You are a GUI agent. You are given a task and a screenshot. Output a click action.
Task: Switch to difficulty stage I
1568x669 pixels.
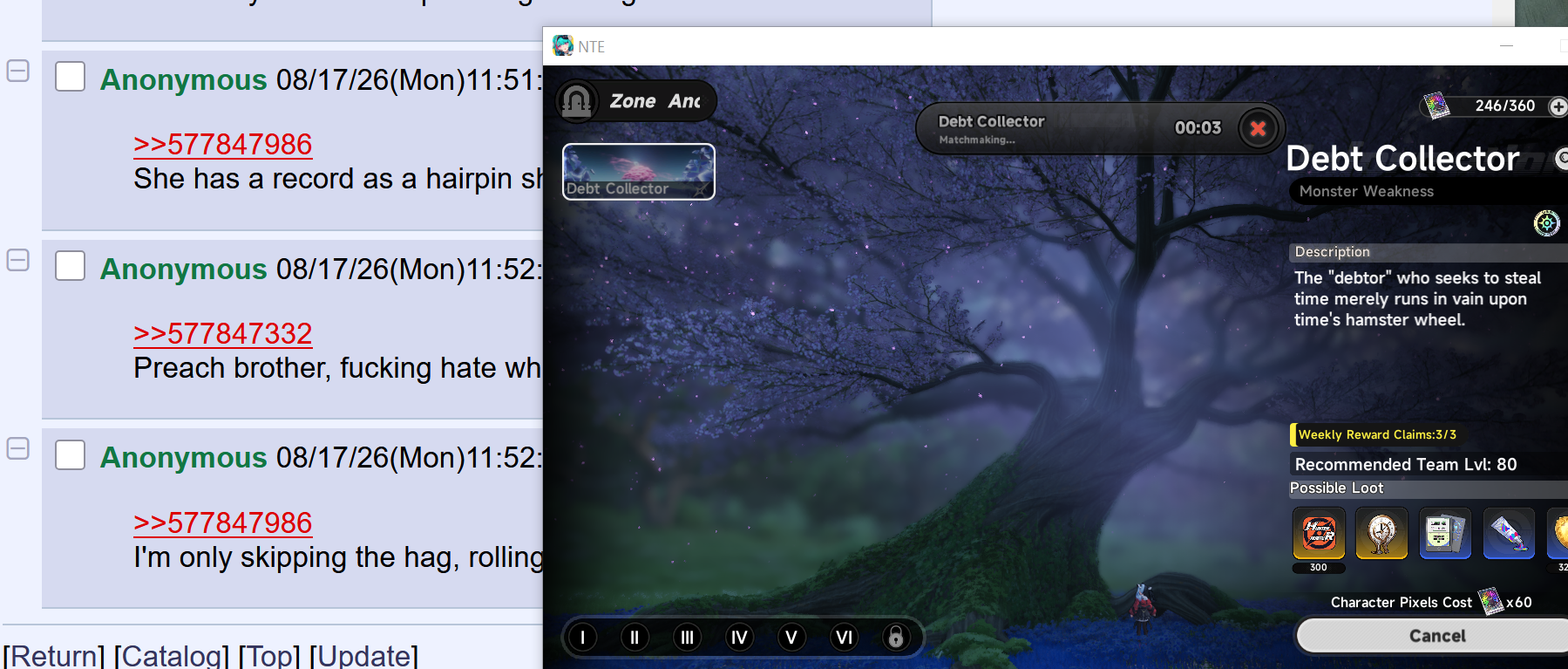click(x=582, y=638)
